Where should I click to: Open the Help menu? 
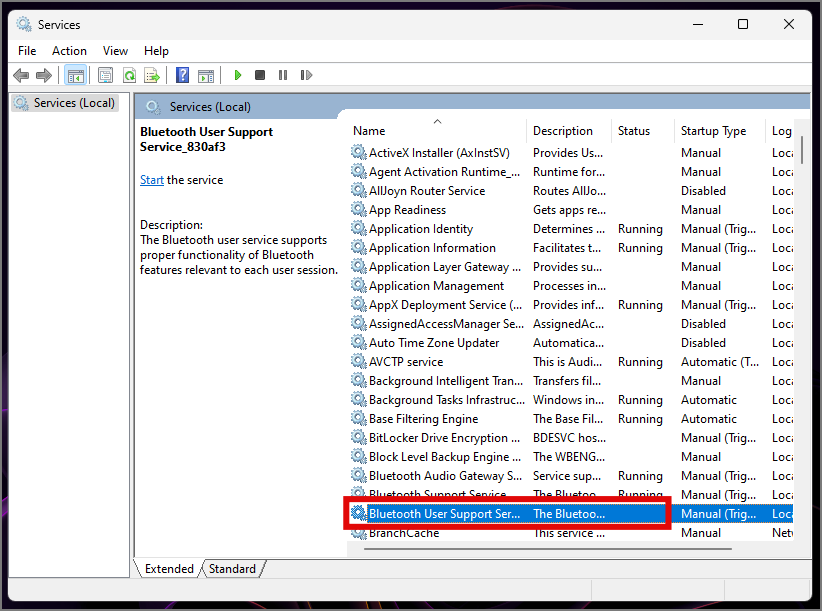coord(156,51)
